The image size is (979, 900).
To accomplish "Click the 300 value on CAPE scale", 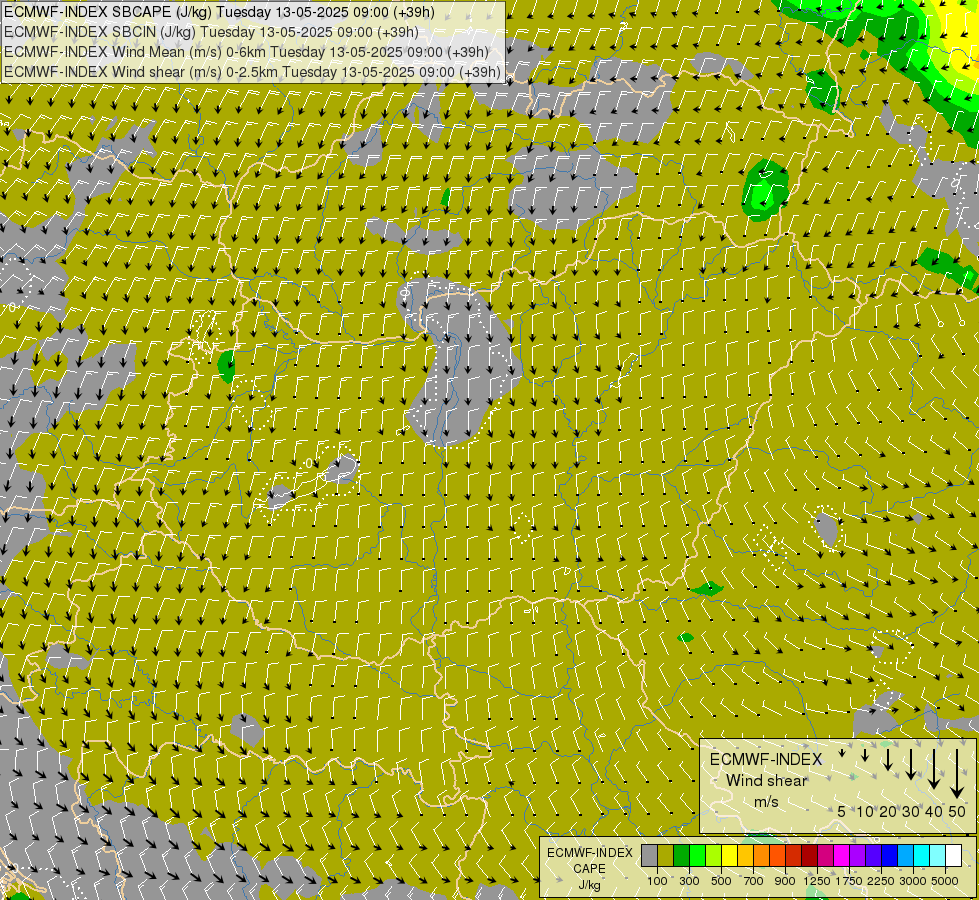I will pos(689,881).
